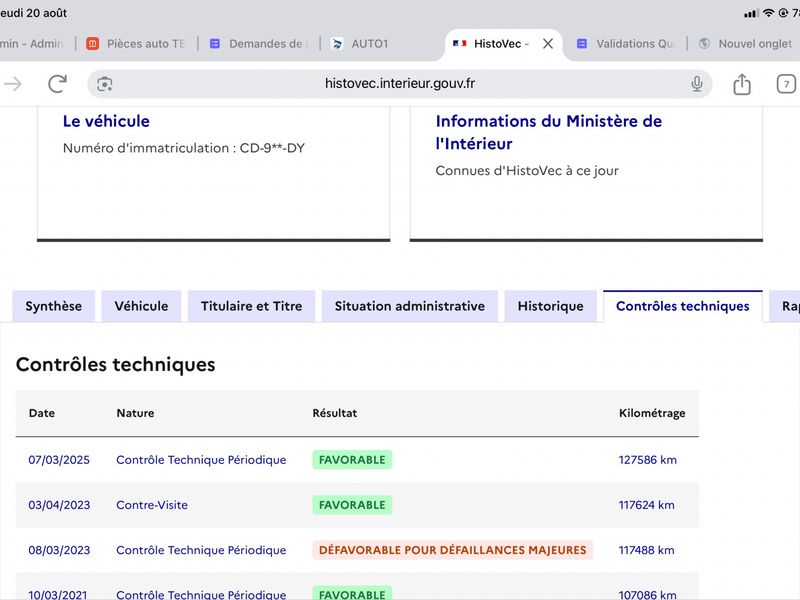Click the date 07/03/2025
Viewport: 800px width, 600px height.
coord(59,460)
